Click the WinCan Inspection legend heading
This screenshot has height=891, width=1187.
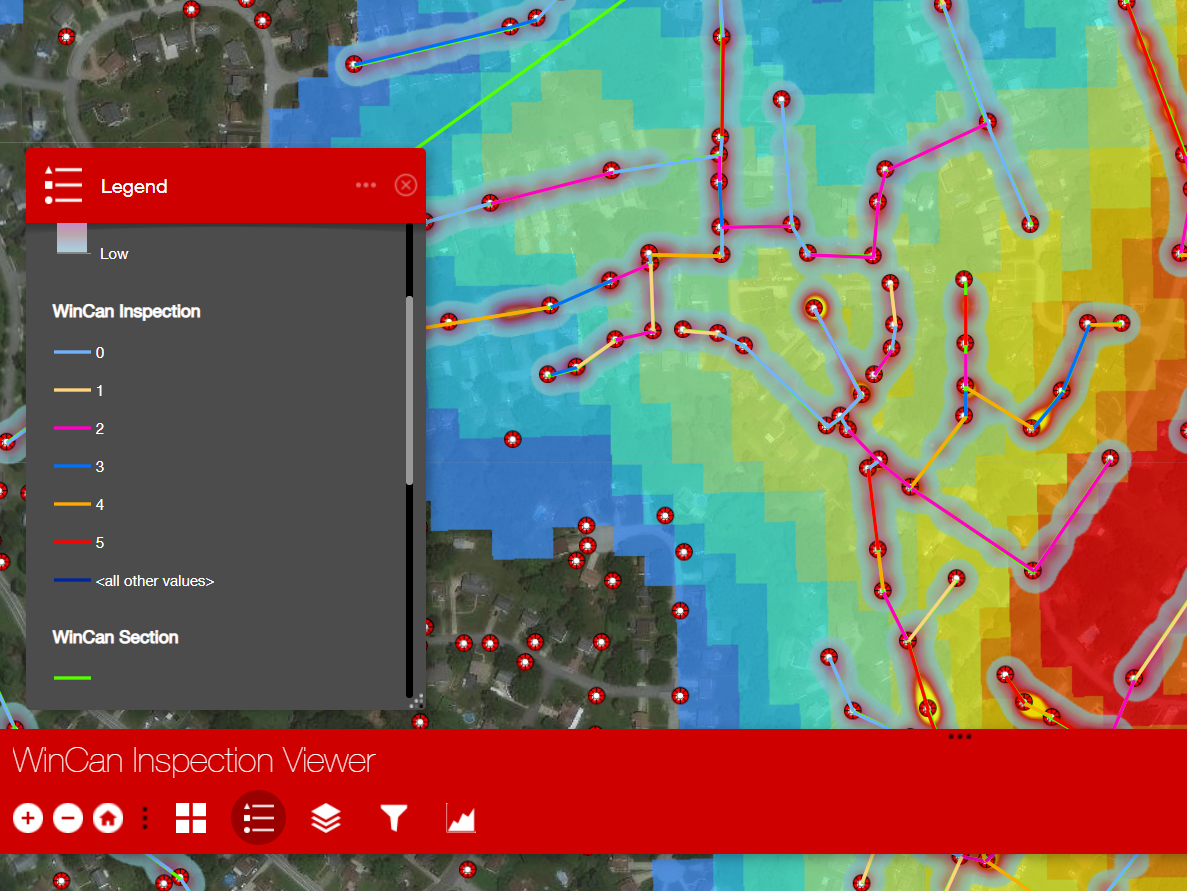(x=126, y=311)
